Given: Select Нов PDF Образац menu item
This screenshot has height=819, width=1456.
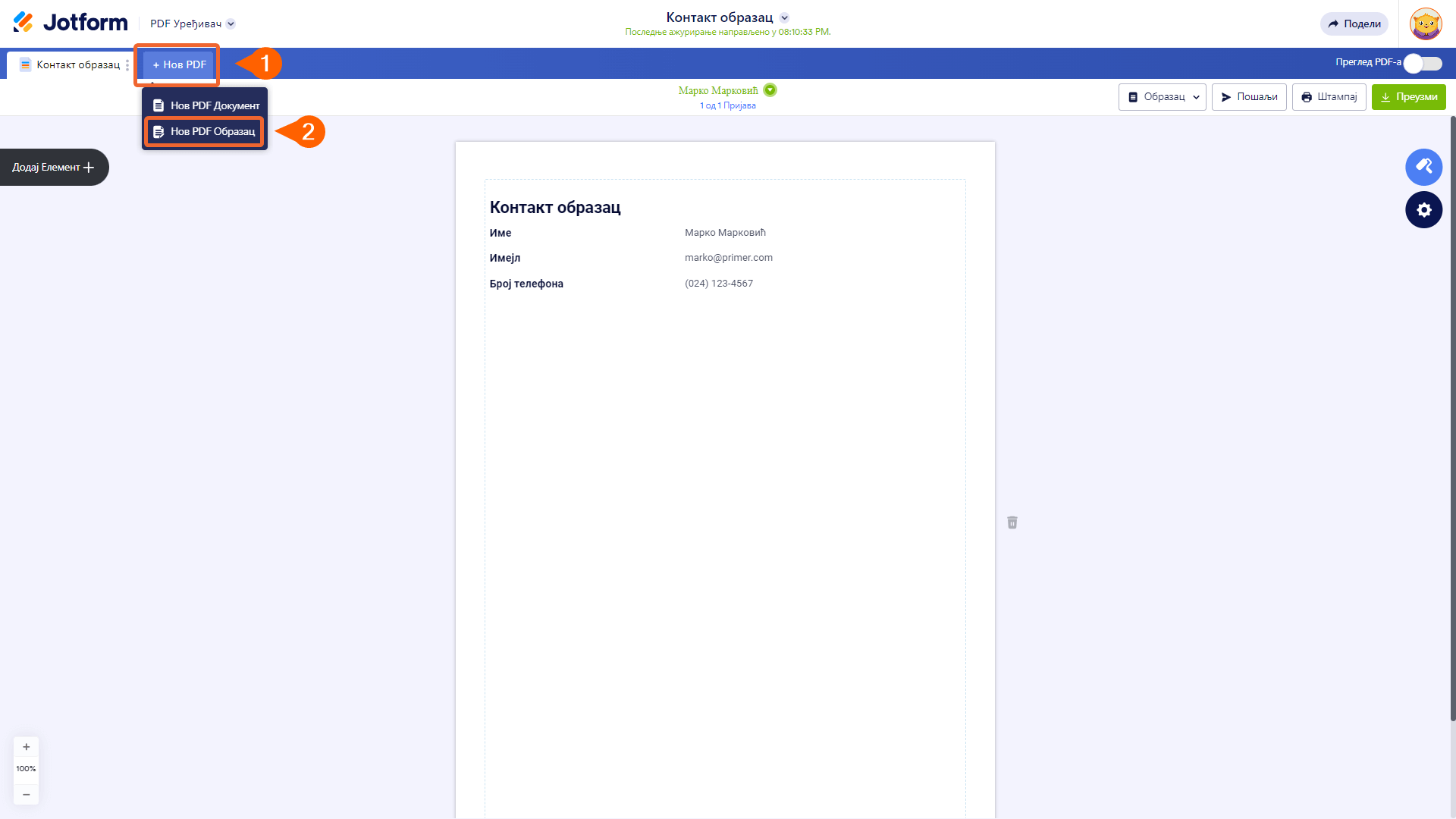Looking at the screenshot, I should coord(205,132).
